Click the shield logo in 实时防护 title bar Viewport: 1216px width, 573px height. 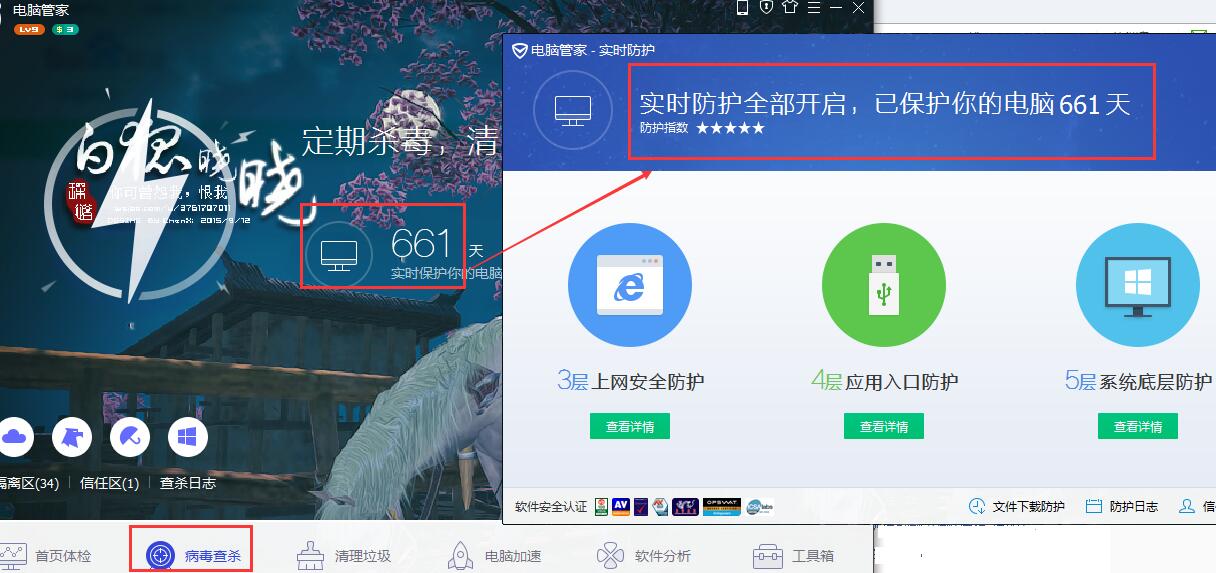tap(519, 50)
